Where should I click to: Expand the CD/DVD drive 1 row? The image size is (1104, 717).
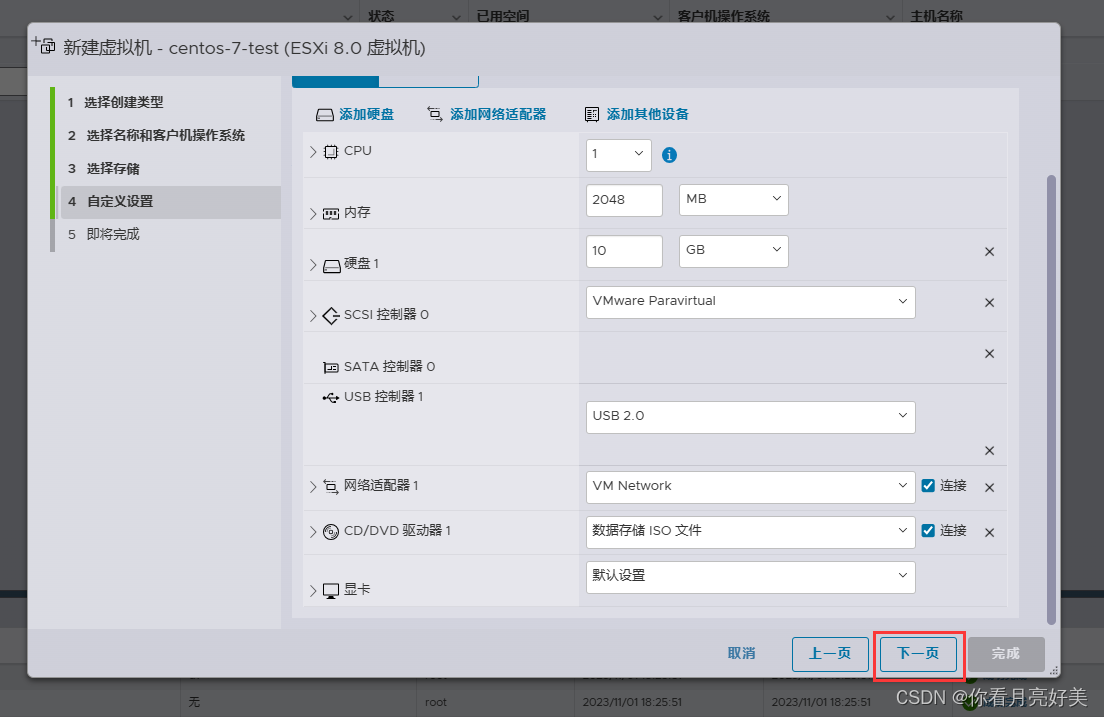[313, 532]
